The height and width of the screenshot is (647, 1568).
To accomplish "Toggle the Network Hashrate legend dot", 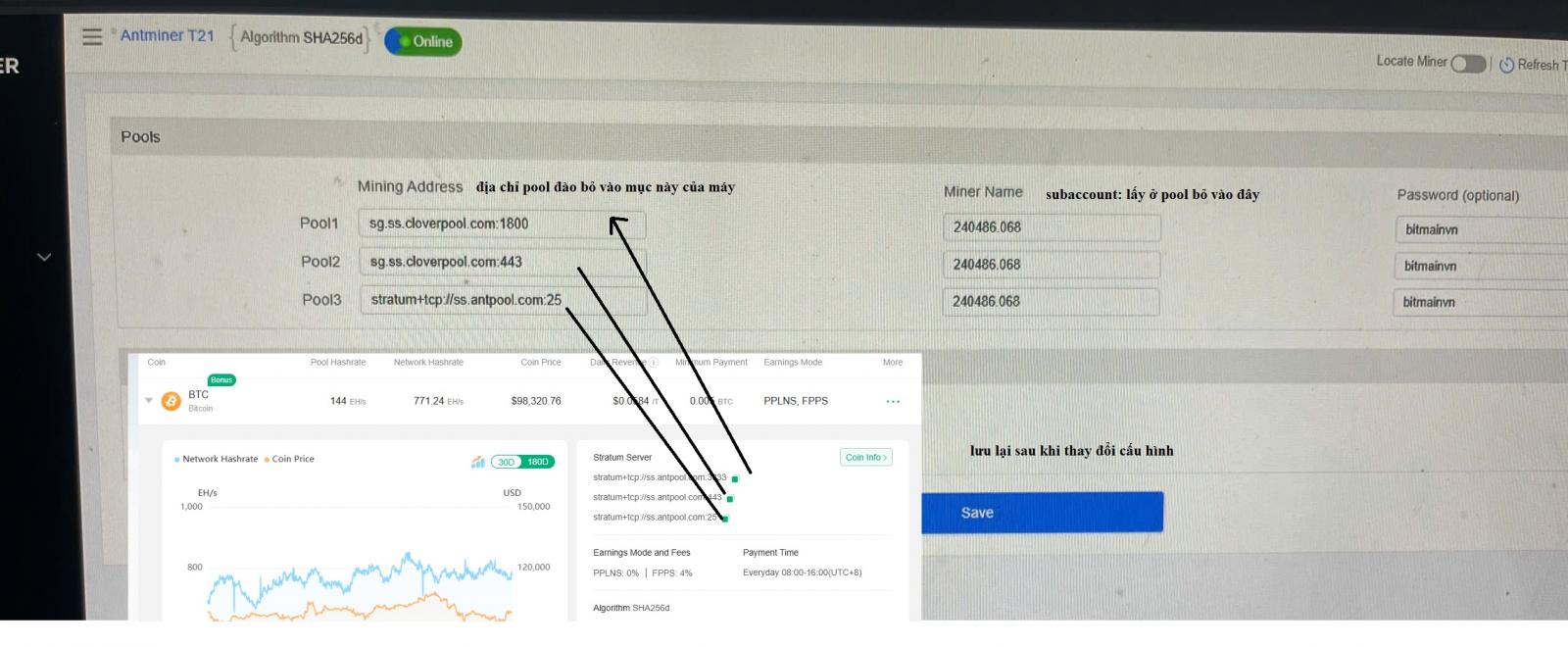I will pos(176,460).
